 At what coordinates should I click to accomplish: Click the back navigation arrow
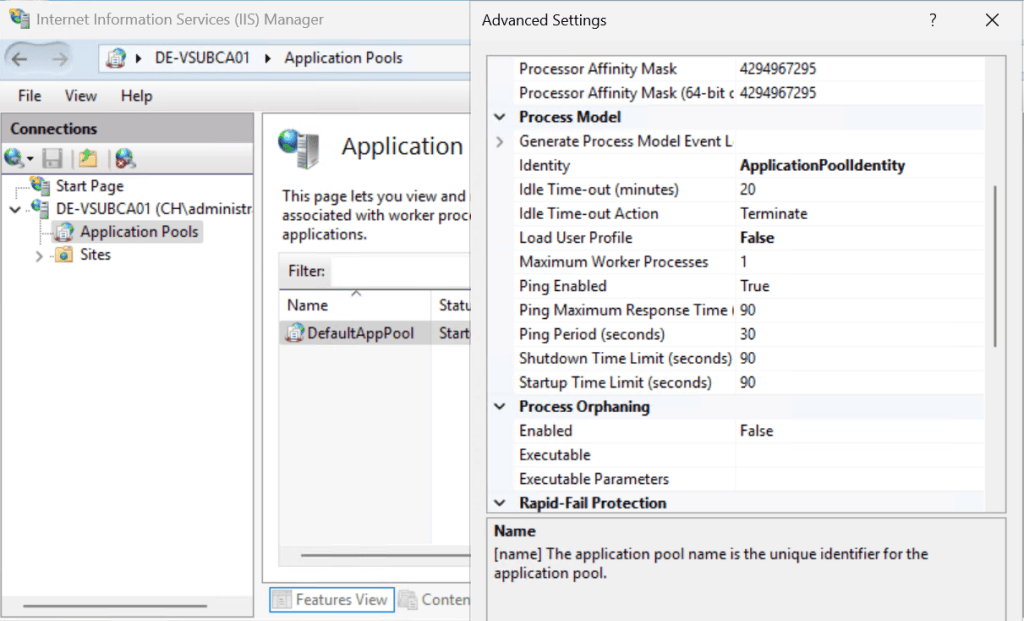click(21, 59)
